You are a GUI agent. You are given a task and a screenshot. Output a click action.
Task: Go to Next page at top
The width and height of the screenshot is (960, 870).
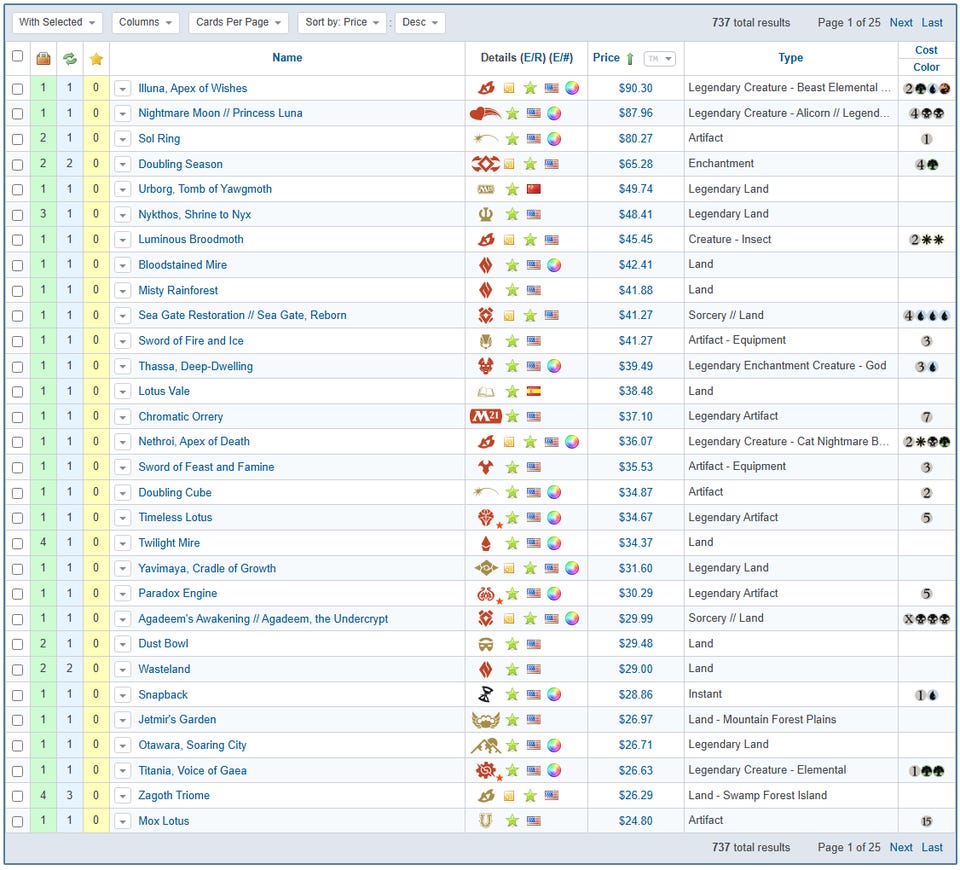[x=901, y=23]
